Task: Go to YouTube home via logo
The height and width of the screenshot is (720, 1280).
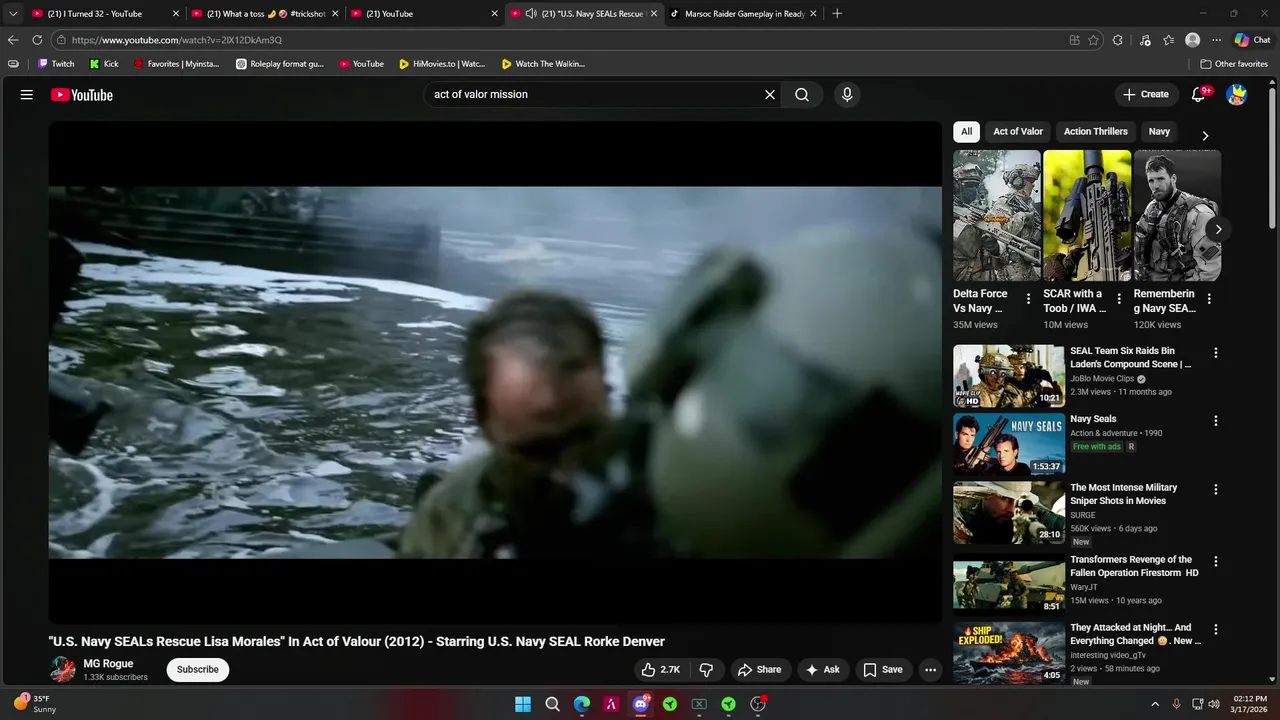Action: click(82, 95)
